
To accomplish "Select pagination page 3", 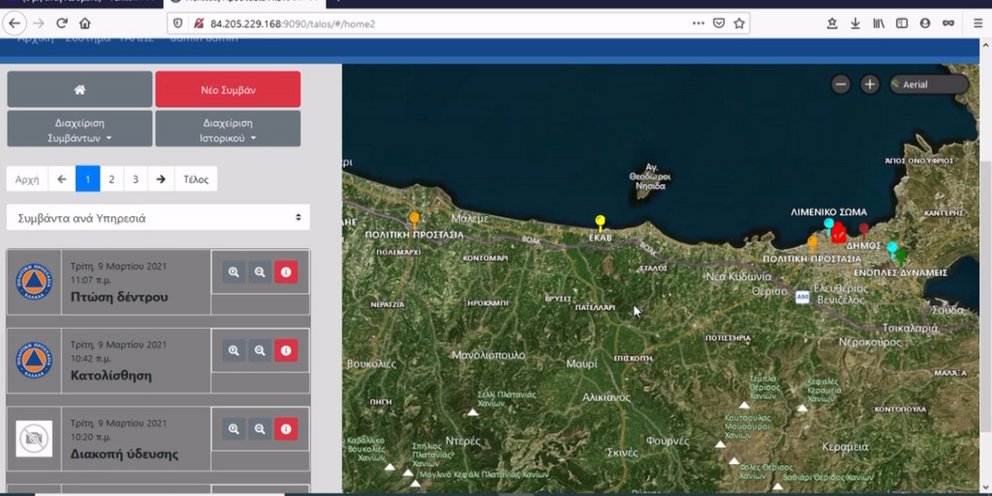I will 135,179.
